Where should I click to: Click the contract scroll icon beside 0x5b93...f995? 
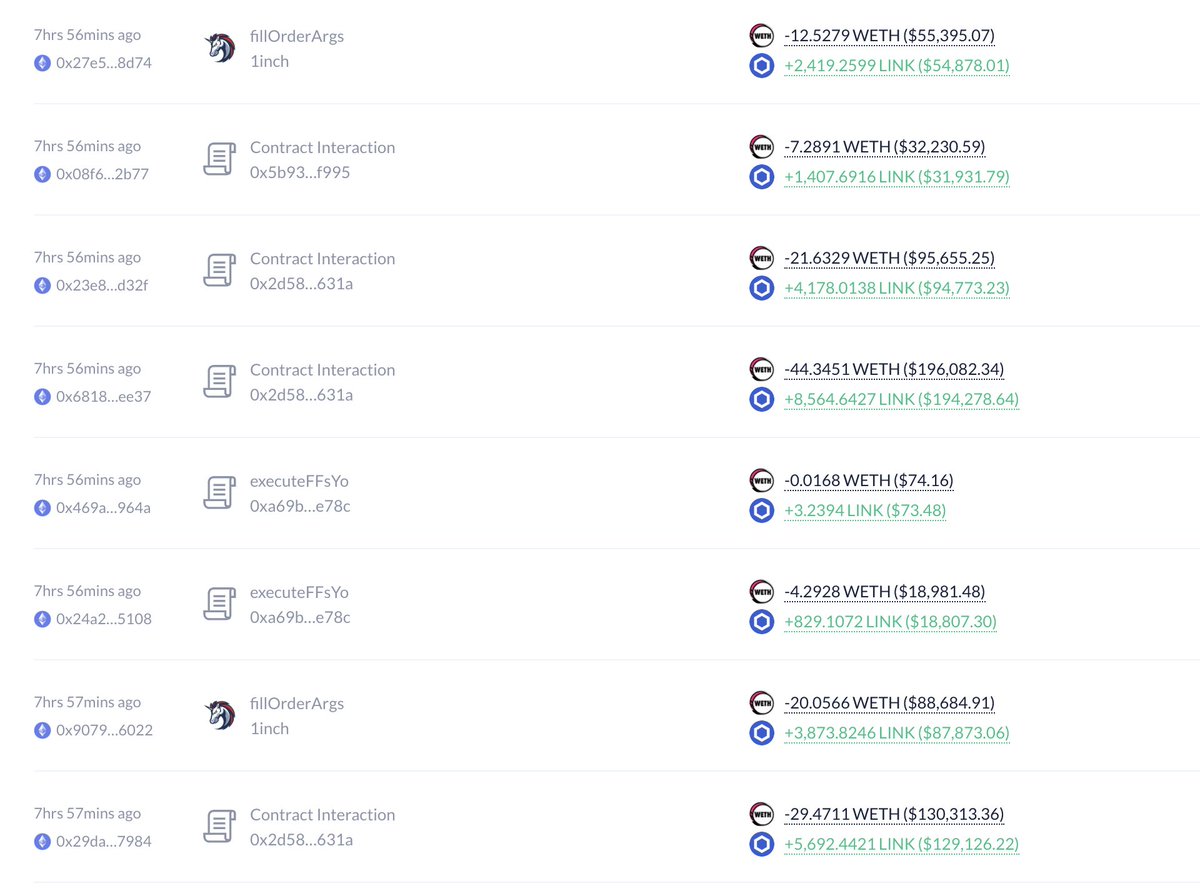point(220,159)
